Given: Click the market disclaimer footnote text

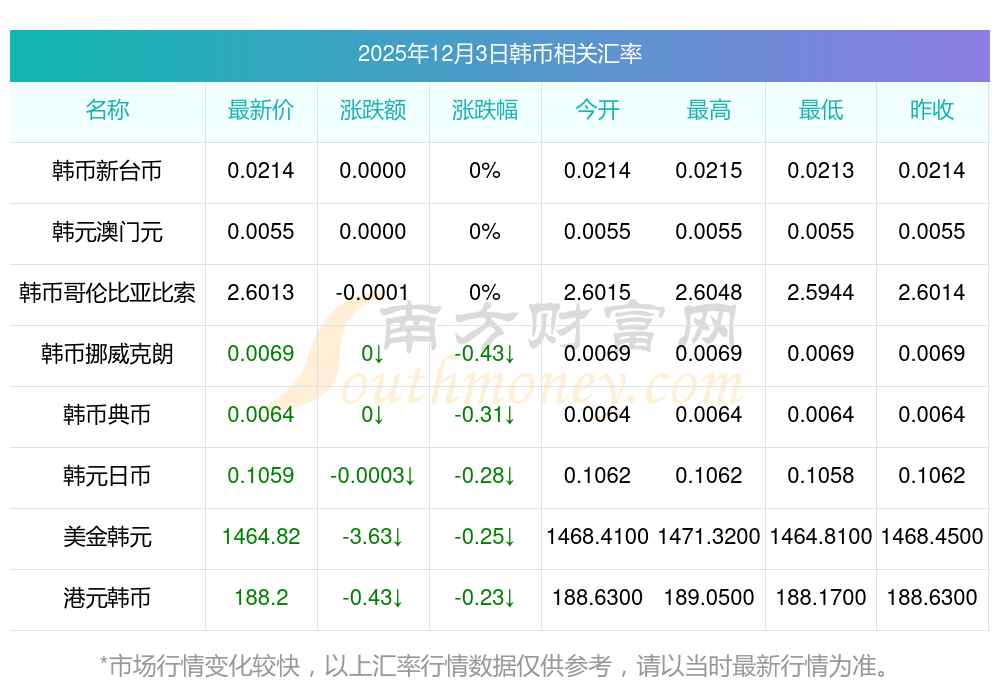Looking at the screenshot, I should click(494, 665).
